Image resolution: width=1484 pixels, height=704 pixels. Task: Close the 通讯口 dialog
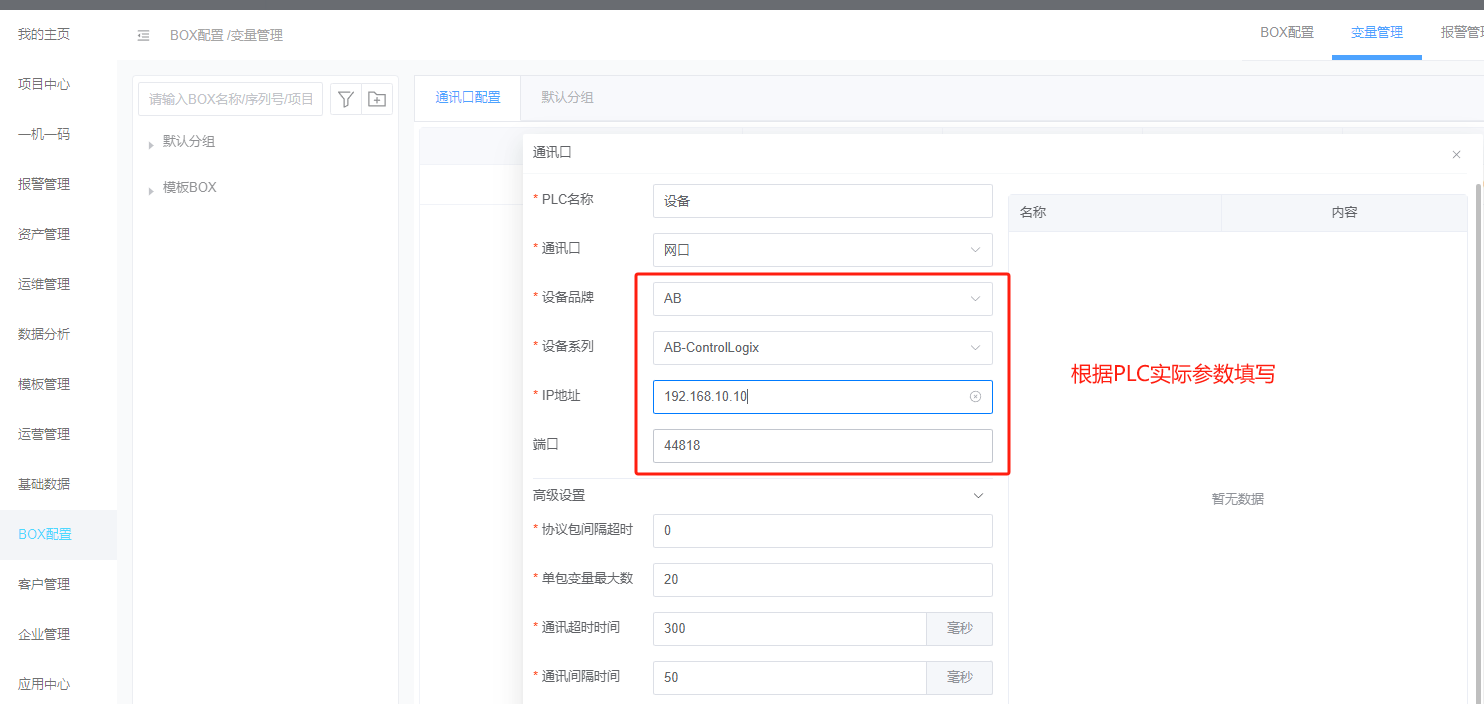1456,154
